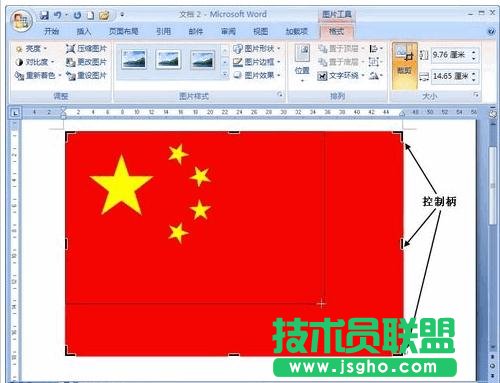
Task: Switch to the 审阅 Review tab
Action: [228, 31]
